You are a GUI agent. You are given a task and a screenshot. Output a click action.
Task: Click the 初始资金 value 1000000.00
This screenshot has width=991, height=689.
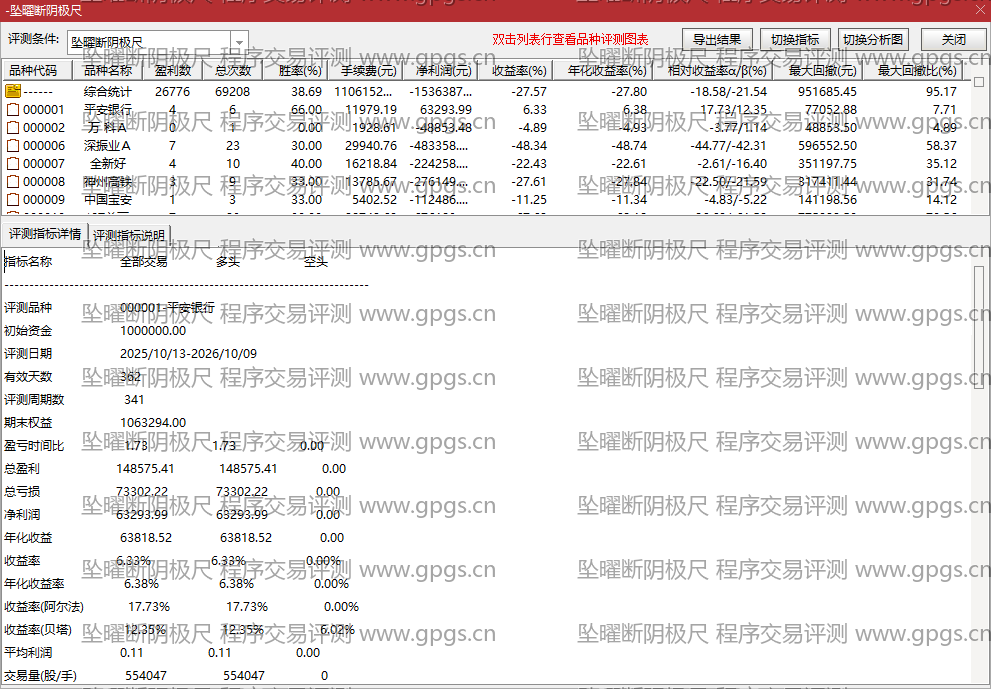(153, 331)
